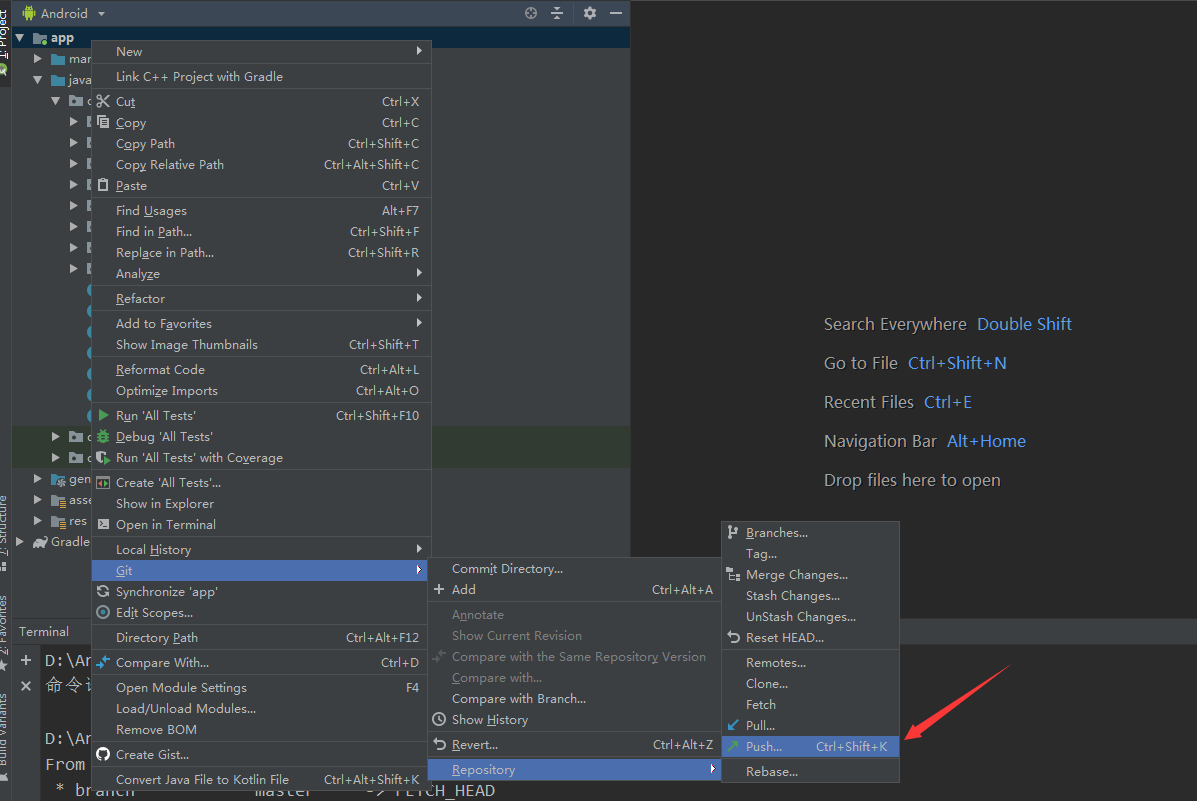This screenshot has height=801, width=1197.
Task: Select Remove BOM
Action: pyautogui.click(x=261, y=729)
